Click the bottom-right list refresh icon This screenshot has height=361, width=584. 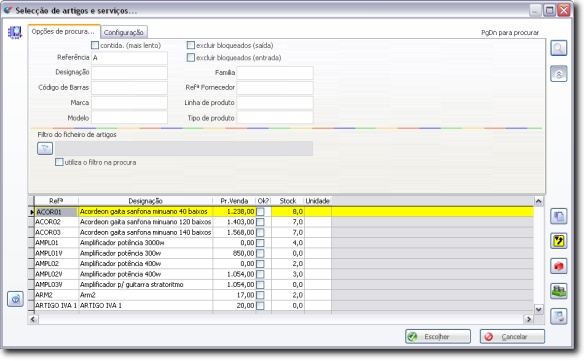(558, 316)
